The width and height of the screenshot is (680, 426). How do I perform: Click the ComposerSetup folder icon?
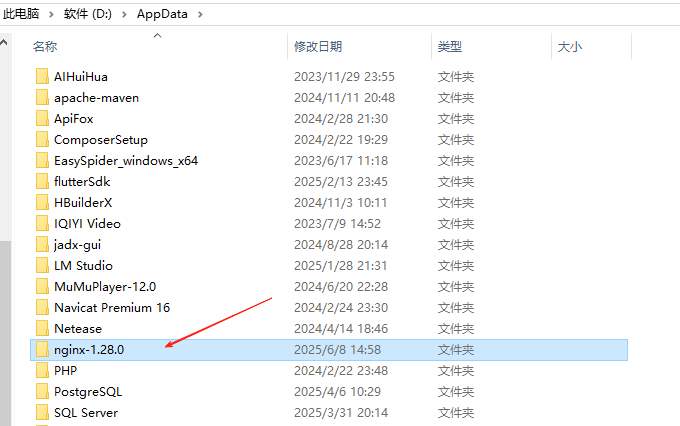[42, 139]
